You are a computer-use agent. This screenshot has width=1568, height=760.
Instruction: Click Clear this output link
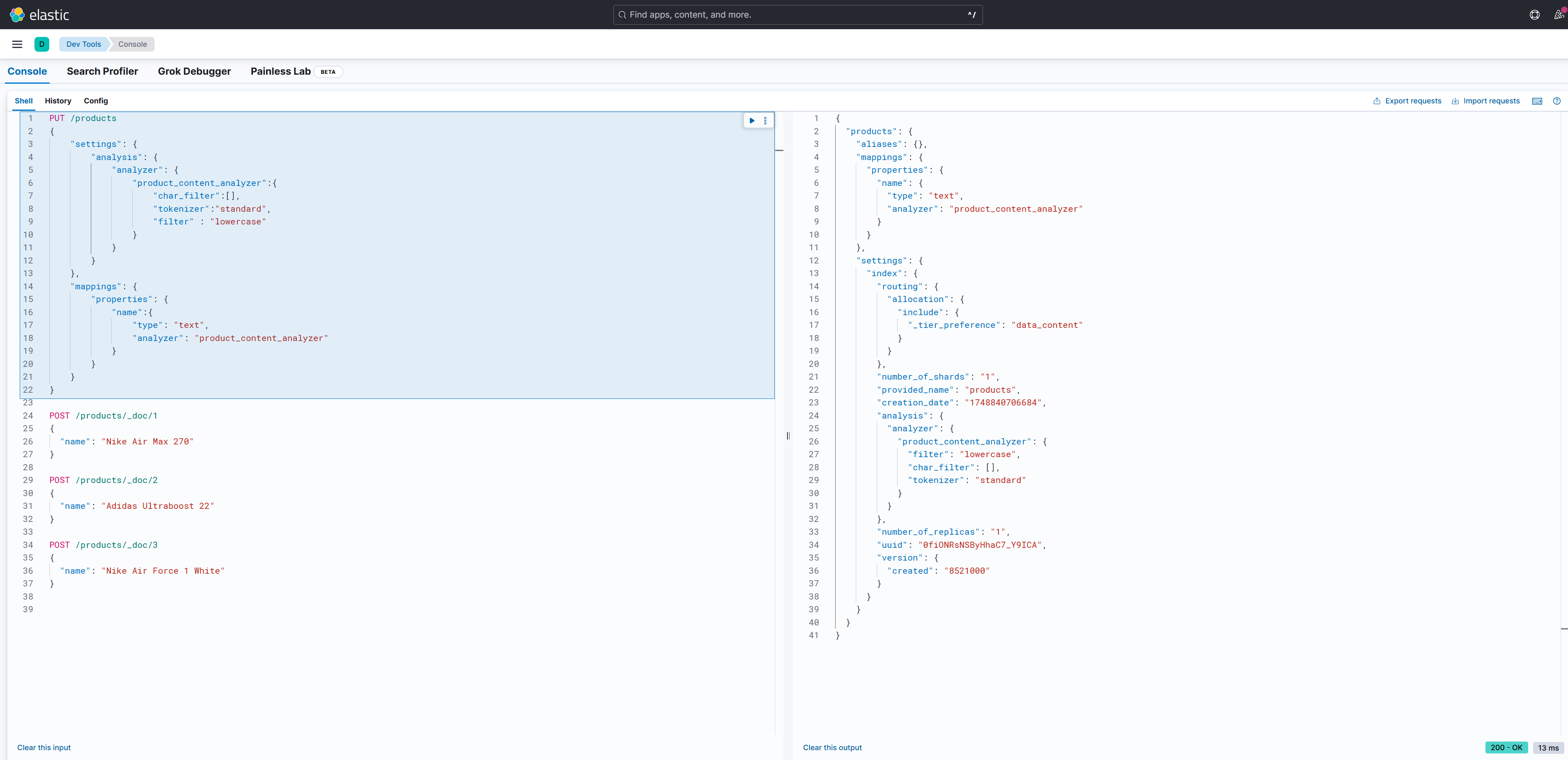pyautogui.click(x=832, y=747)
